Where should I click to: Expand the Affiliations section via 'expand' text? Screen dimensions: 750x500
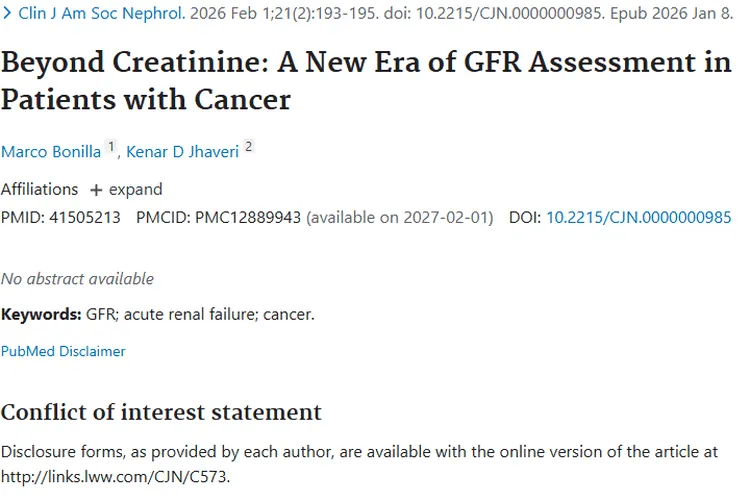(135, 189)
